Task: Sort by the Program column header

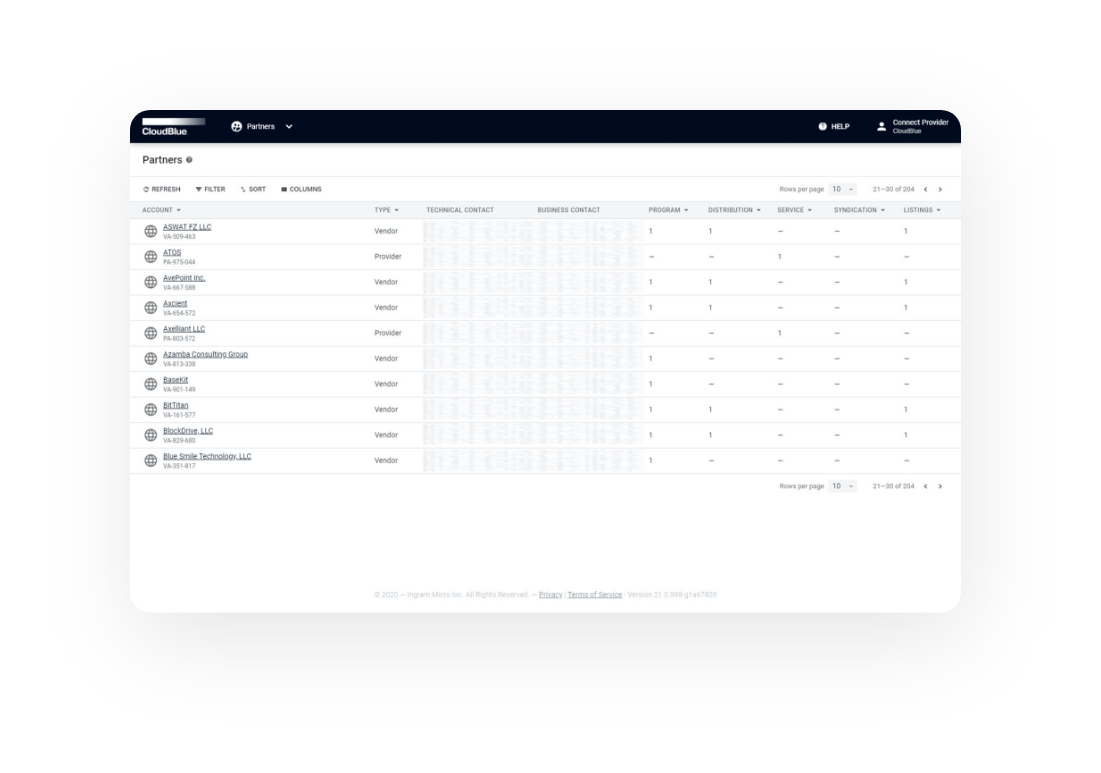Action: [668, 210]
